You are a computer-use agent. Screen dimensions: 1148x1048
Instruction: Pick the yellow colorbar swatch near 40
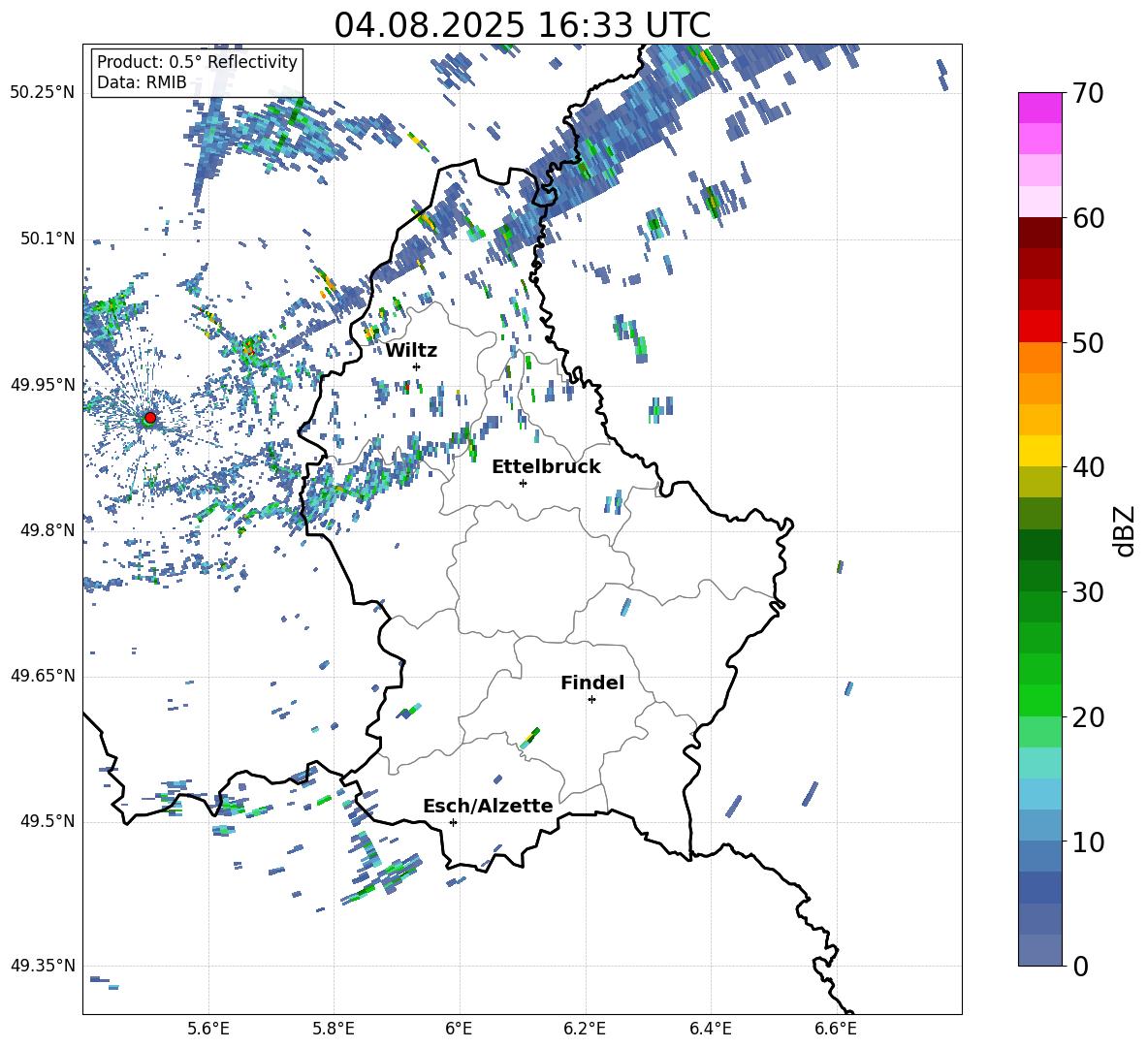tap(1039, 451)
